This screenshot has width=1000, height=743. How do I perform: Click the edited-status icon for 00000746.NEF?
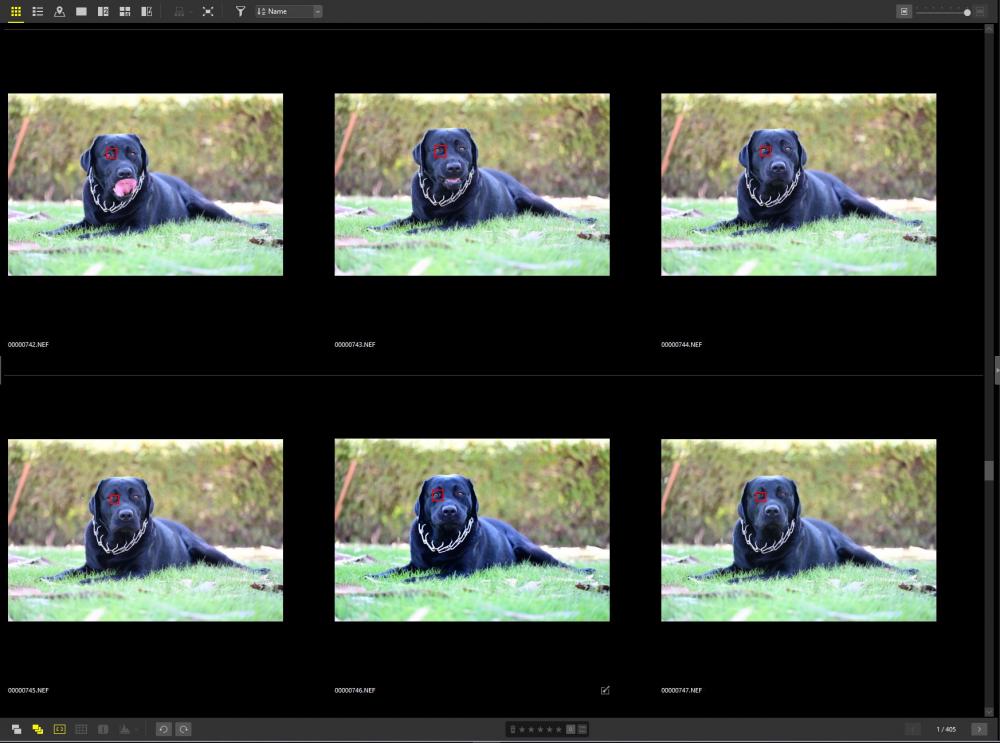(605, 690)
